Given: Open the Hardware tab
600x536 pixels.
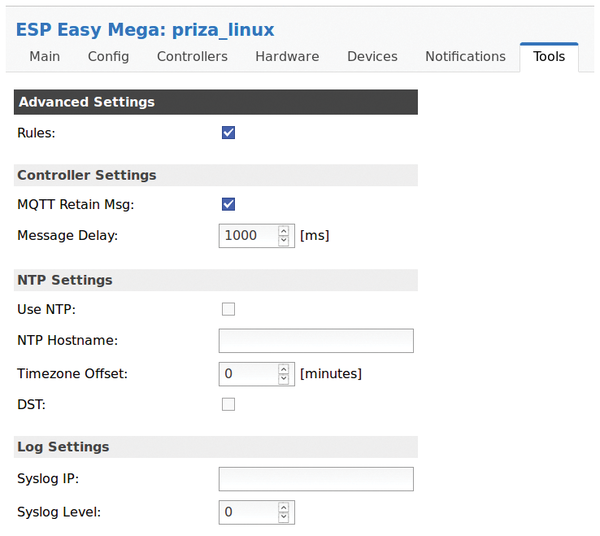Looking at the screenshot, I should [287, 57].
